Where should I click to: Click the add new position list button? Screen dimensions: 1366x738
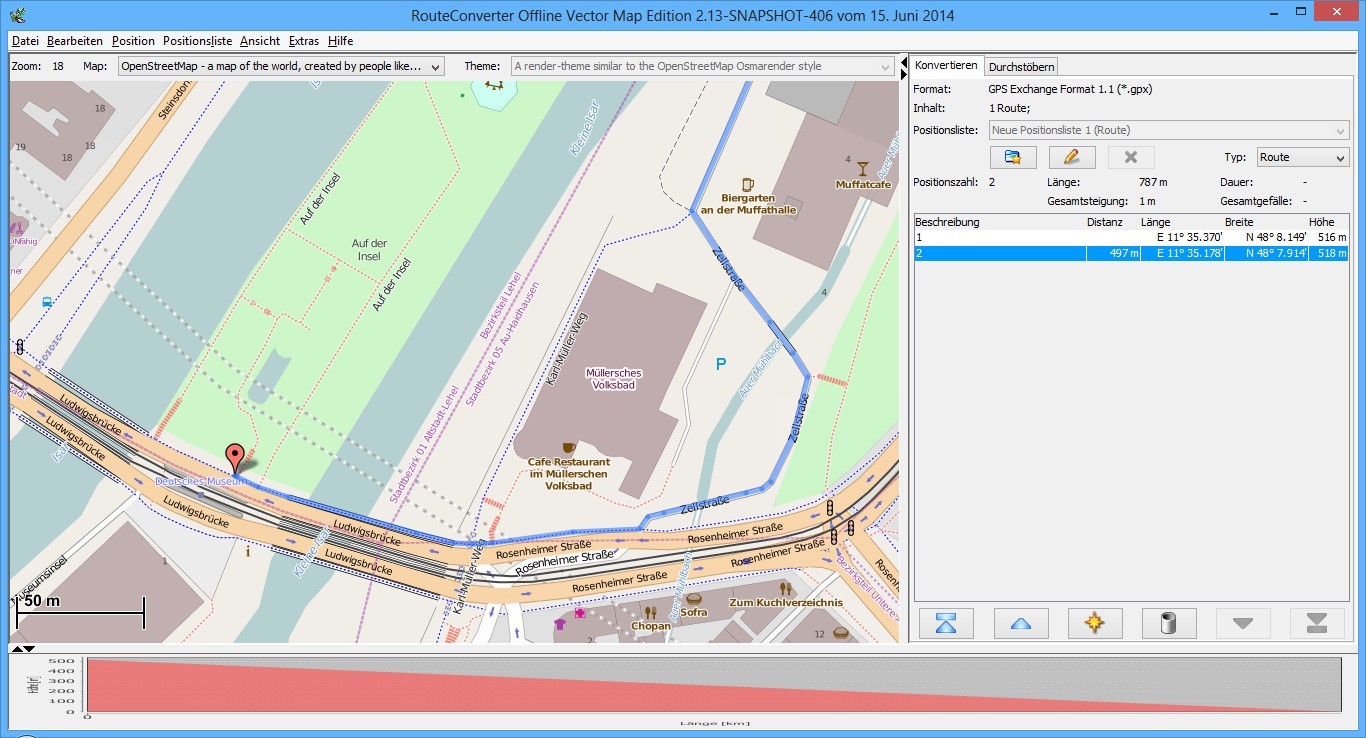[x=1012, y=157]
